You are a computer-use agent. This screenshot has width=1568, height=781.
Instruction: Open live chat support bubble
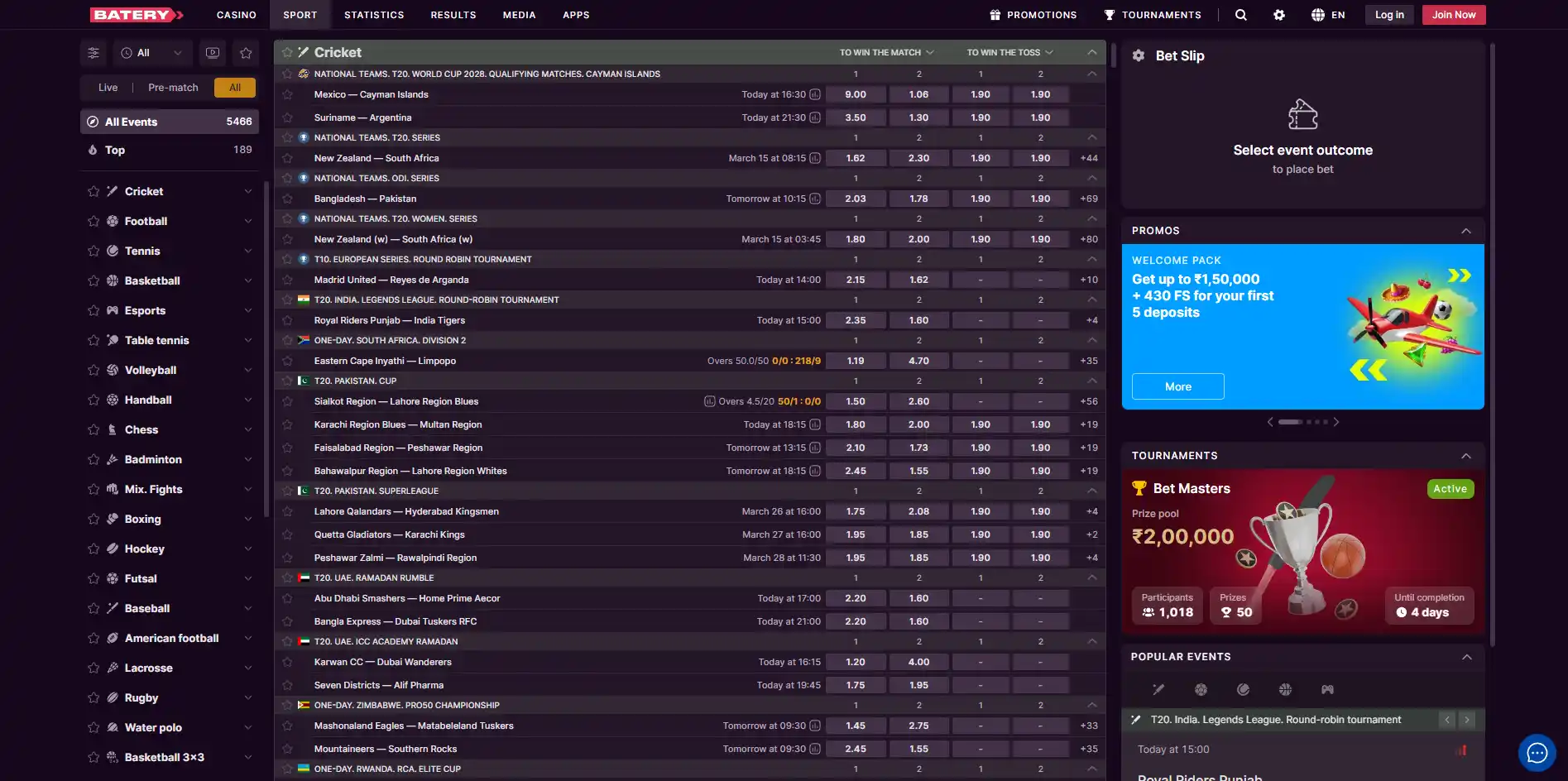[1537, 753]
